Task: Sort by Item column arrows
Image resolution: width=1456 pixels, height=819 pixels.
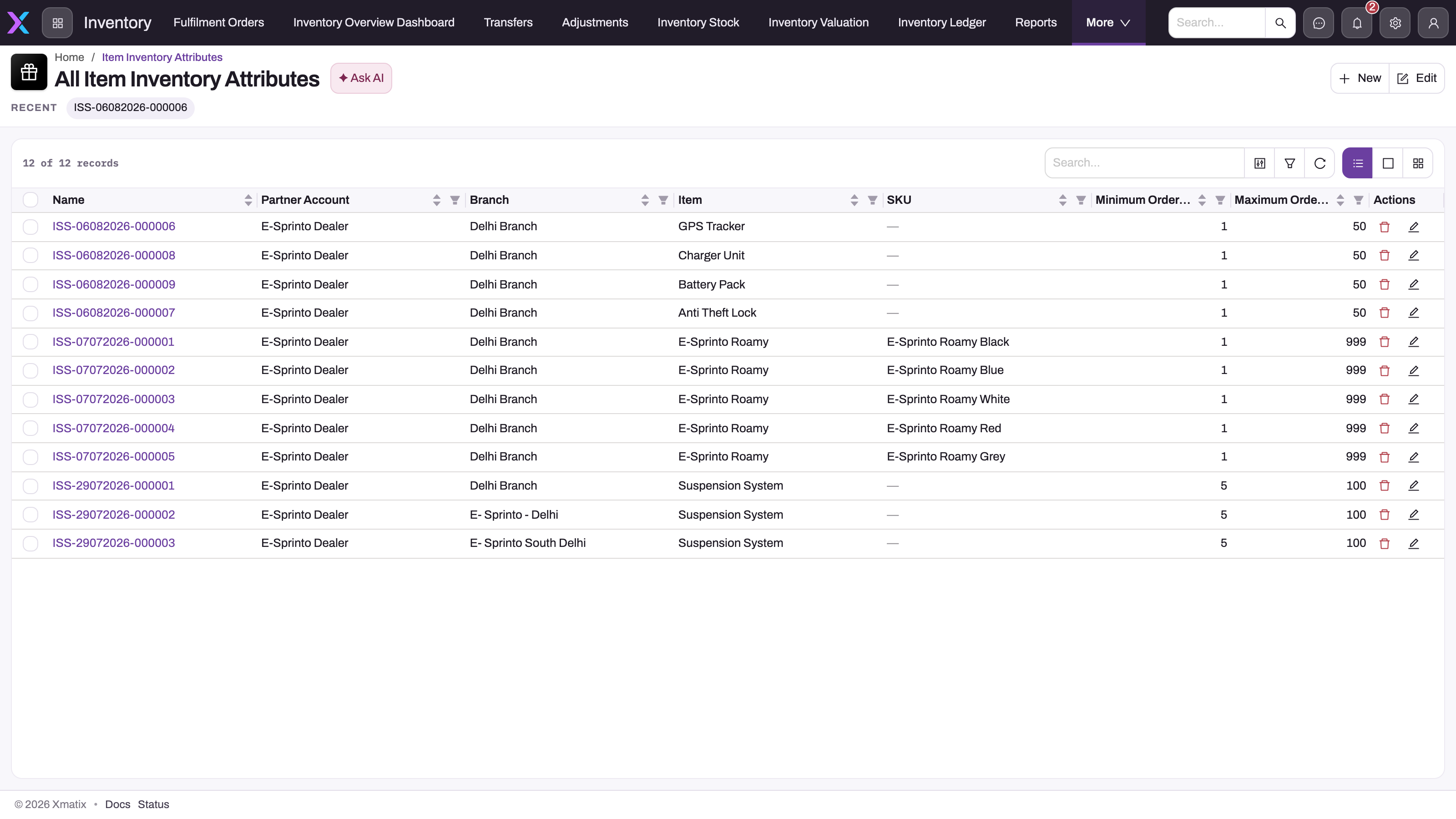Action: click(854, 200)
